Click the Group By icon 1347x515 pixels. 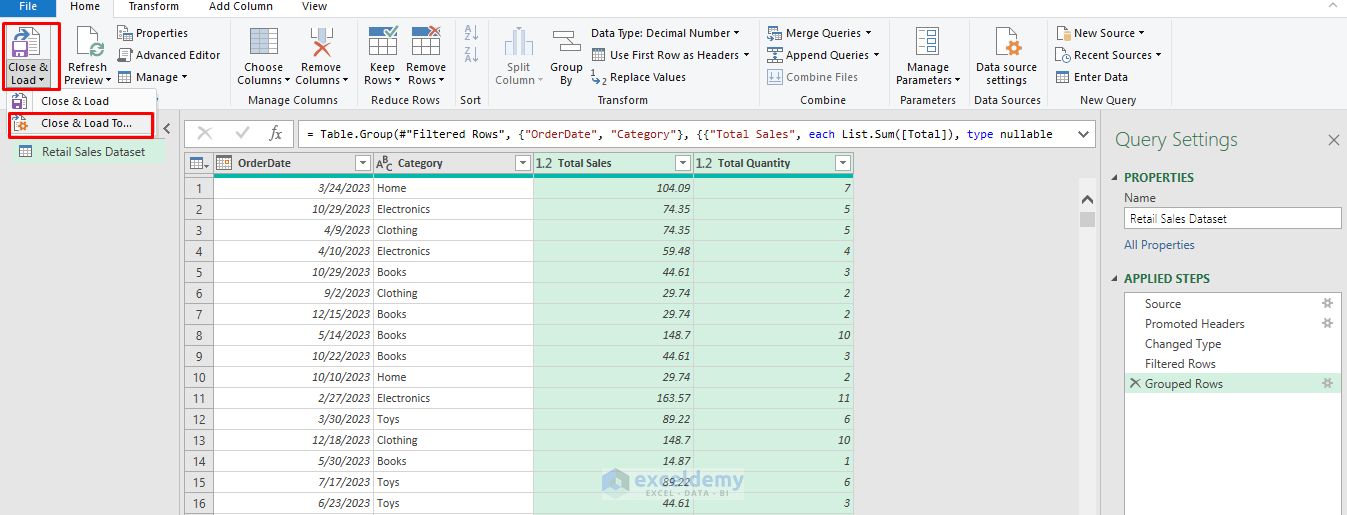coord(566,43)
